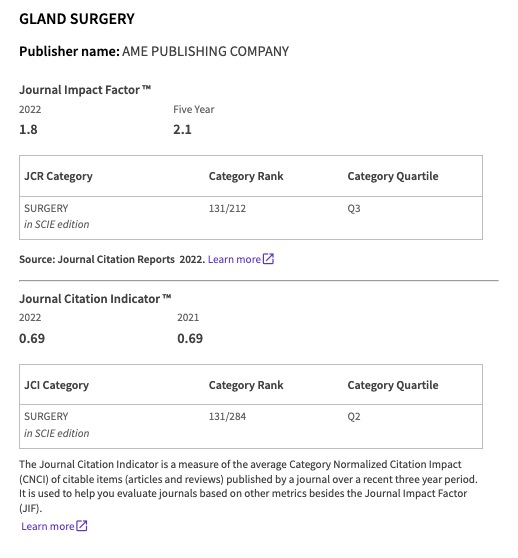Select the 131/212 category rank cell
The height and width of the screenshot is (558, 518).
(x=227, y=208)
